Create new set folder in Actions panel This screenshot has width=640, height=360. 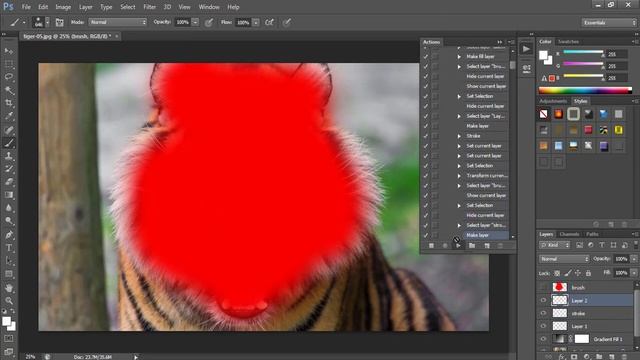(472, 246)
